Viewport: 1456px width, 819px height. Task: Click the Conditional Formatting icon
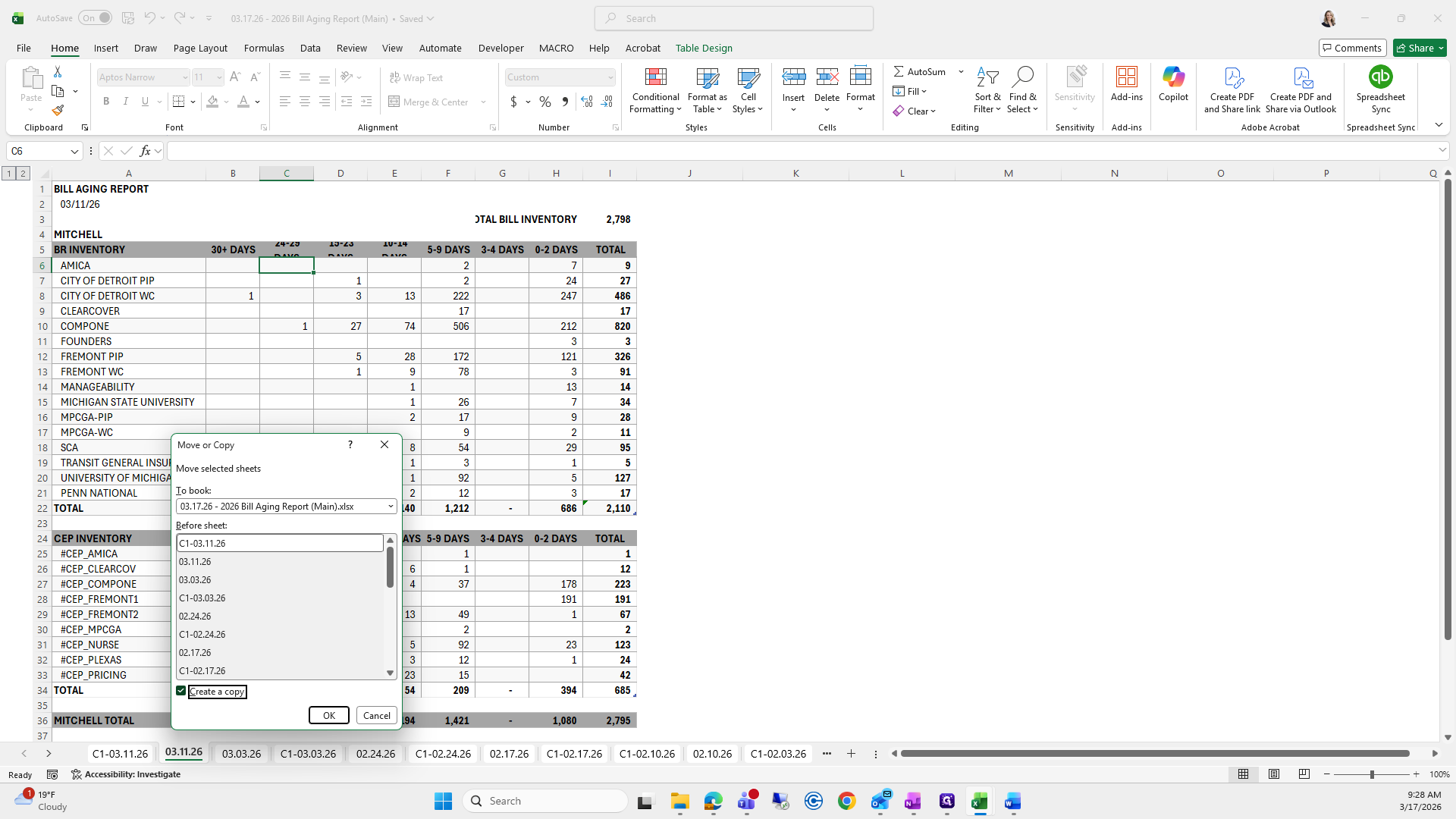655,77
